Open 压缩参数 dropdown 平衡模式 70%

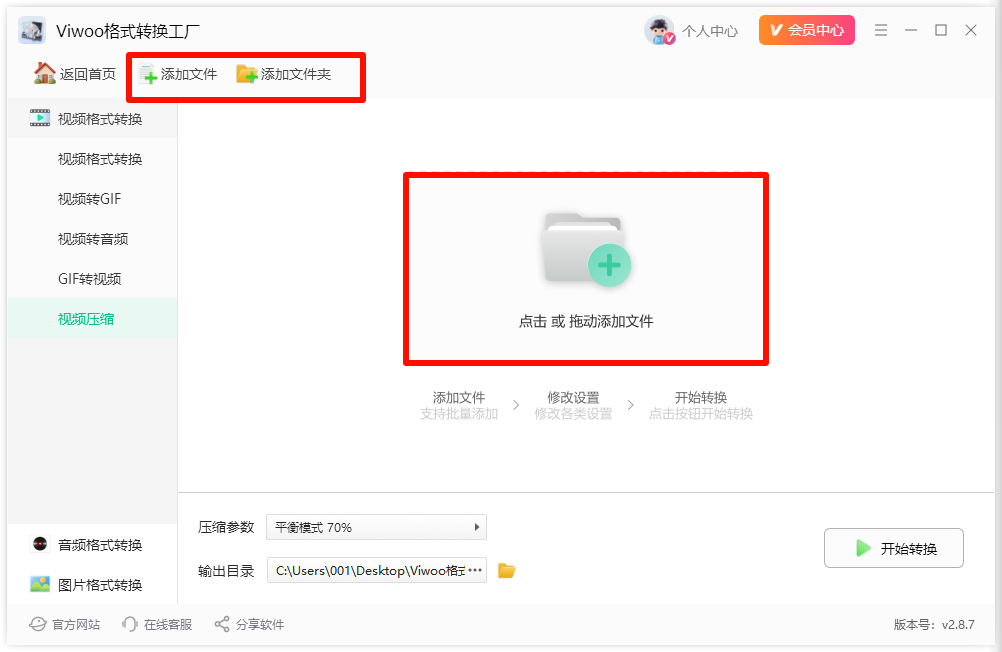pos(376,527)
